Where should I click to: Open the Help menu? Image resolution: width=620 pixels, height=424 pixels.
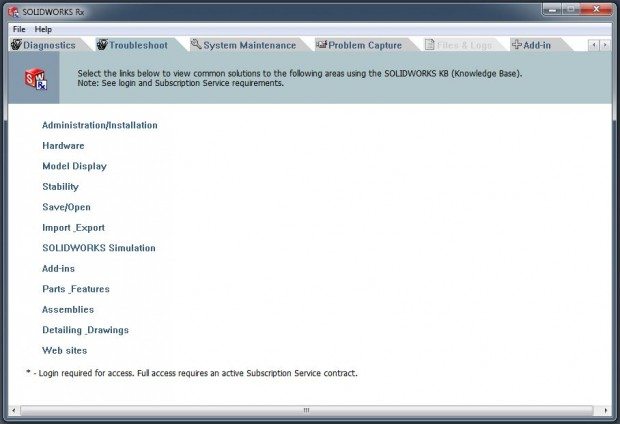(x=43, y=29)
